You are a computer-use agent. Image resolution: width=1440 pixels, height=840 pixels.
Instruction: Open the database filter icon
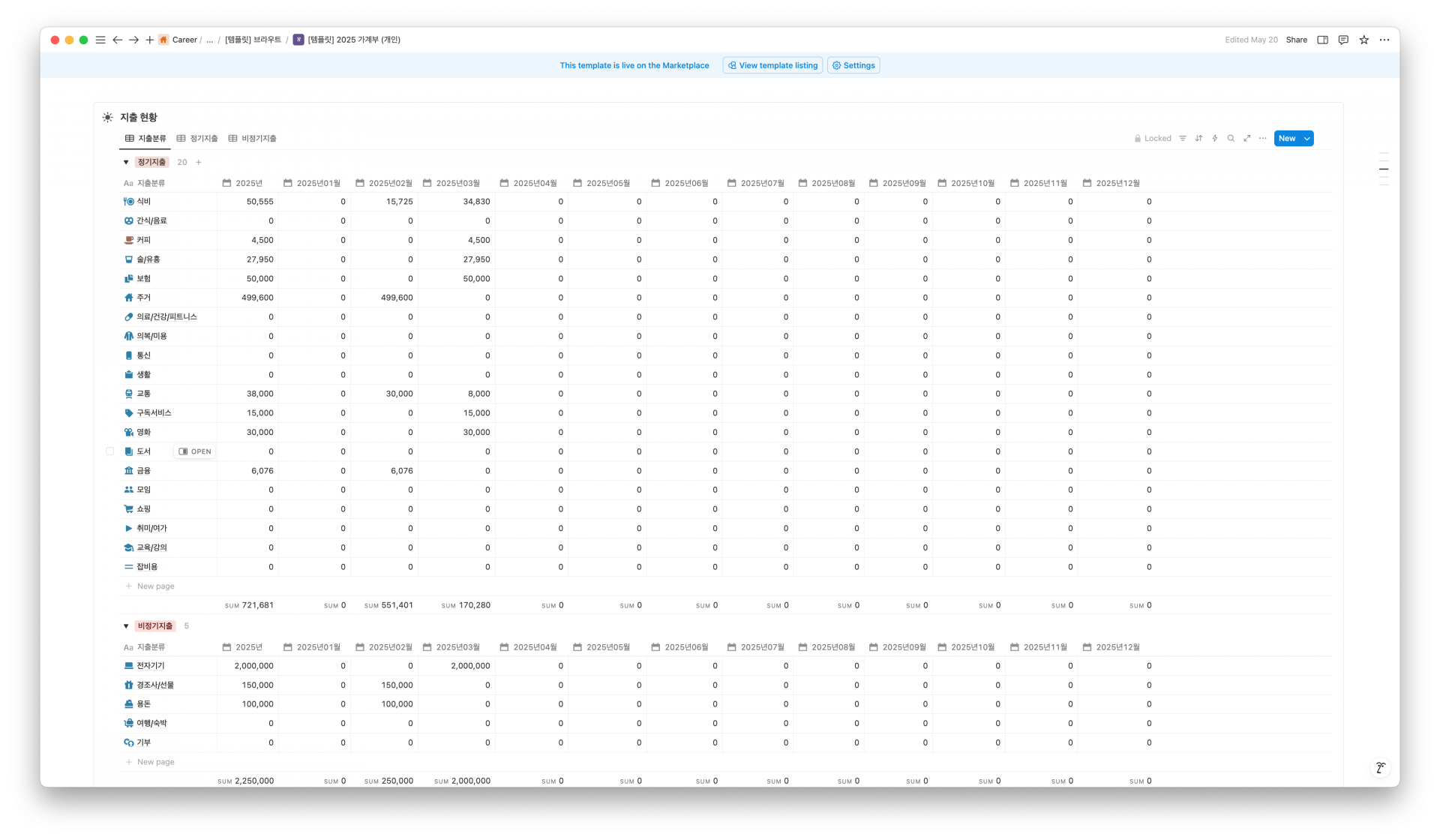click(1183, 138)
